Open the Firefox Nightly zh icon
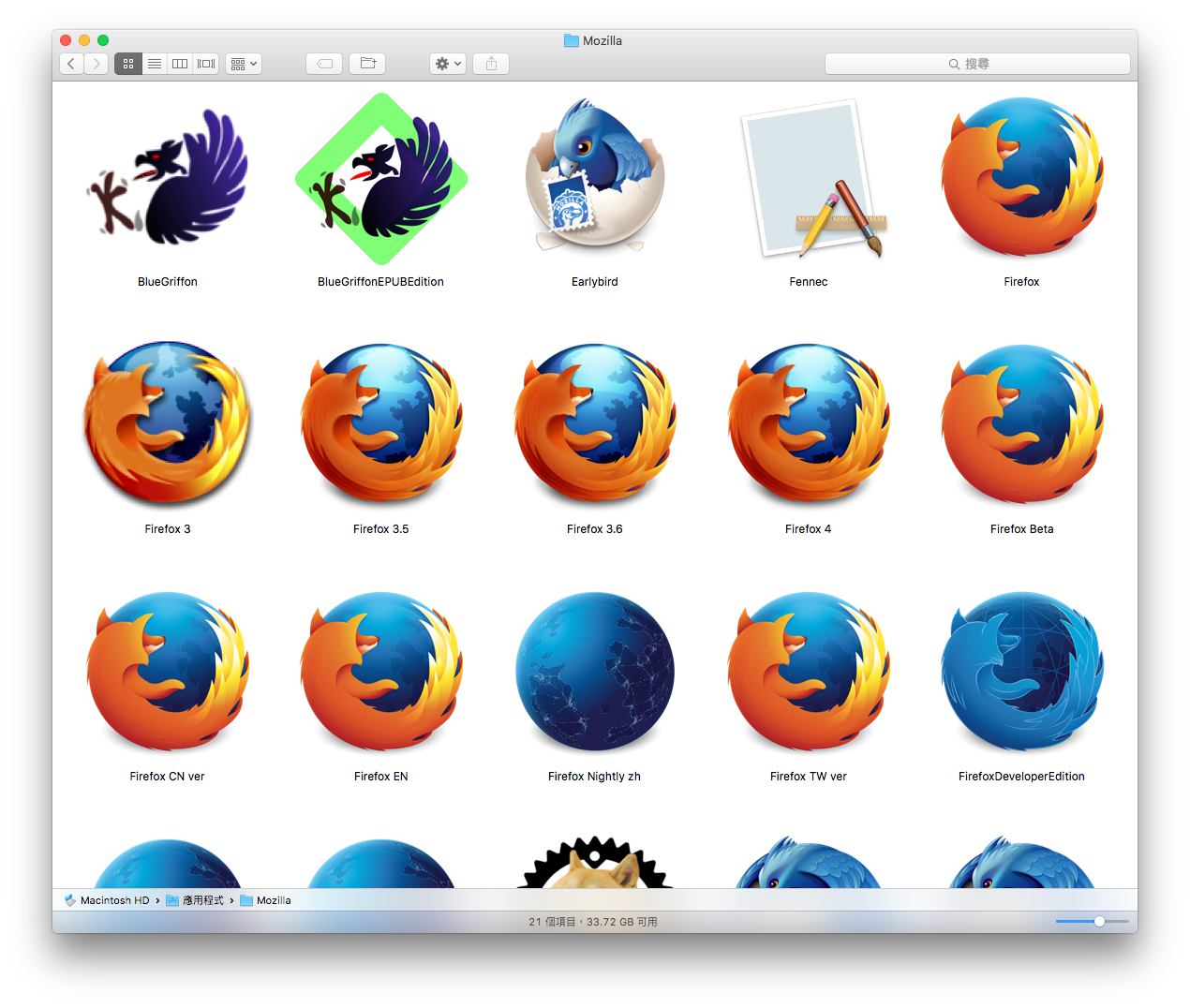The image size is (1190, 1008). pyautogui.click(x=594, y=673)
